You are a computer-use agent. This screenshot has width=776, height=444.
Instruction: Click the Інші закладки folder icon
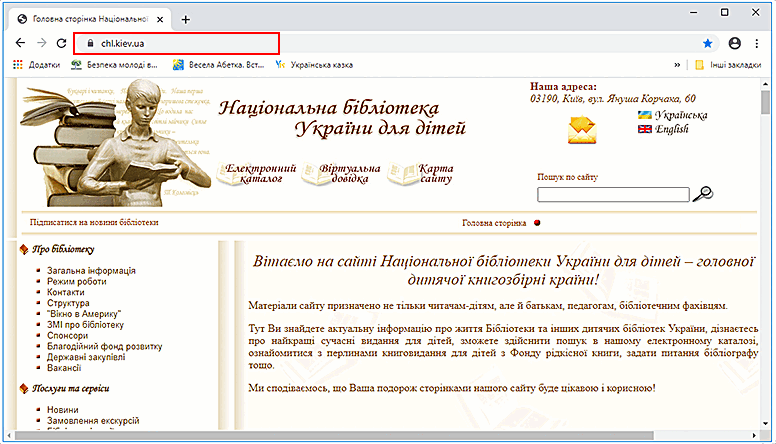[x=699, y=65]
